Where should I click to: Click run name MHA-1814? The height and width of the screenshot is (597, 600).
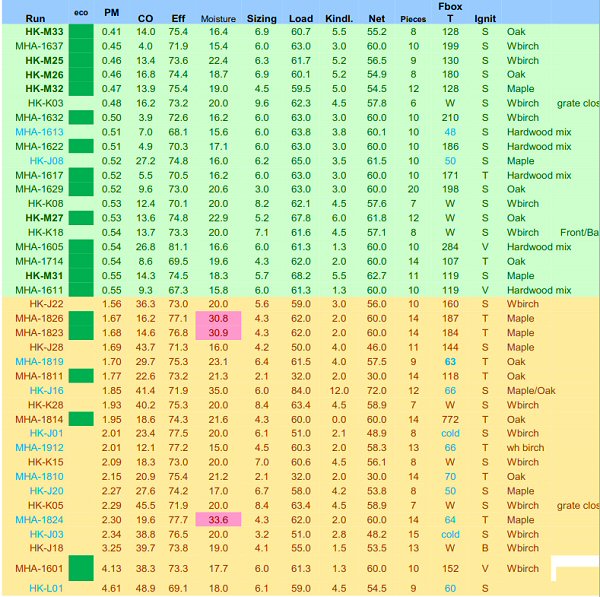pos(39,419)
